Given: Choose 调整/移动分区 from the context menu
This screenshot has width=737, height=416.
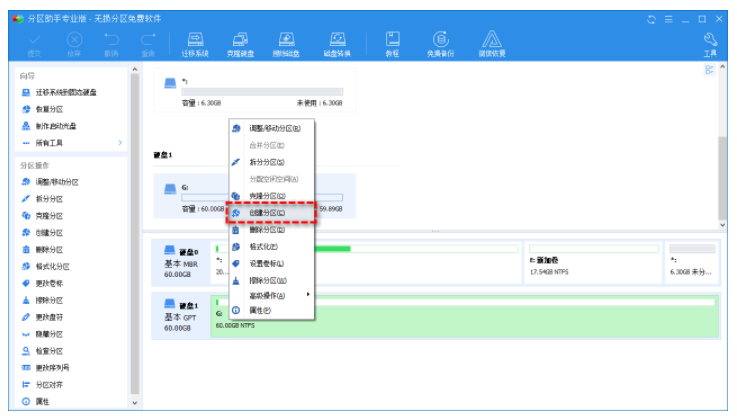Looking at the screenshot, I should tap(273, 128).
